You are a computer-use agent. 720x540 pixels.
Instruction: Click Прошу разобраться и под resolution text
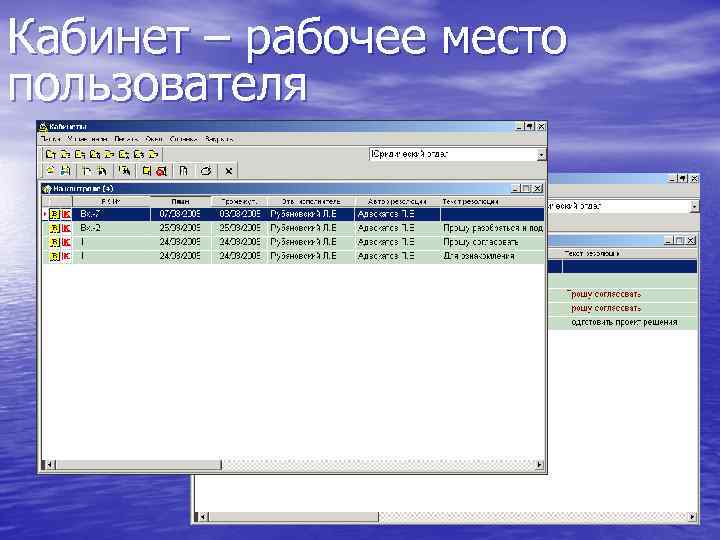coord(493,228)
